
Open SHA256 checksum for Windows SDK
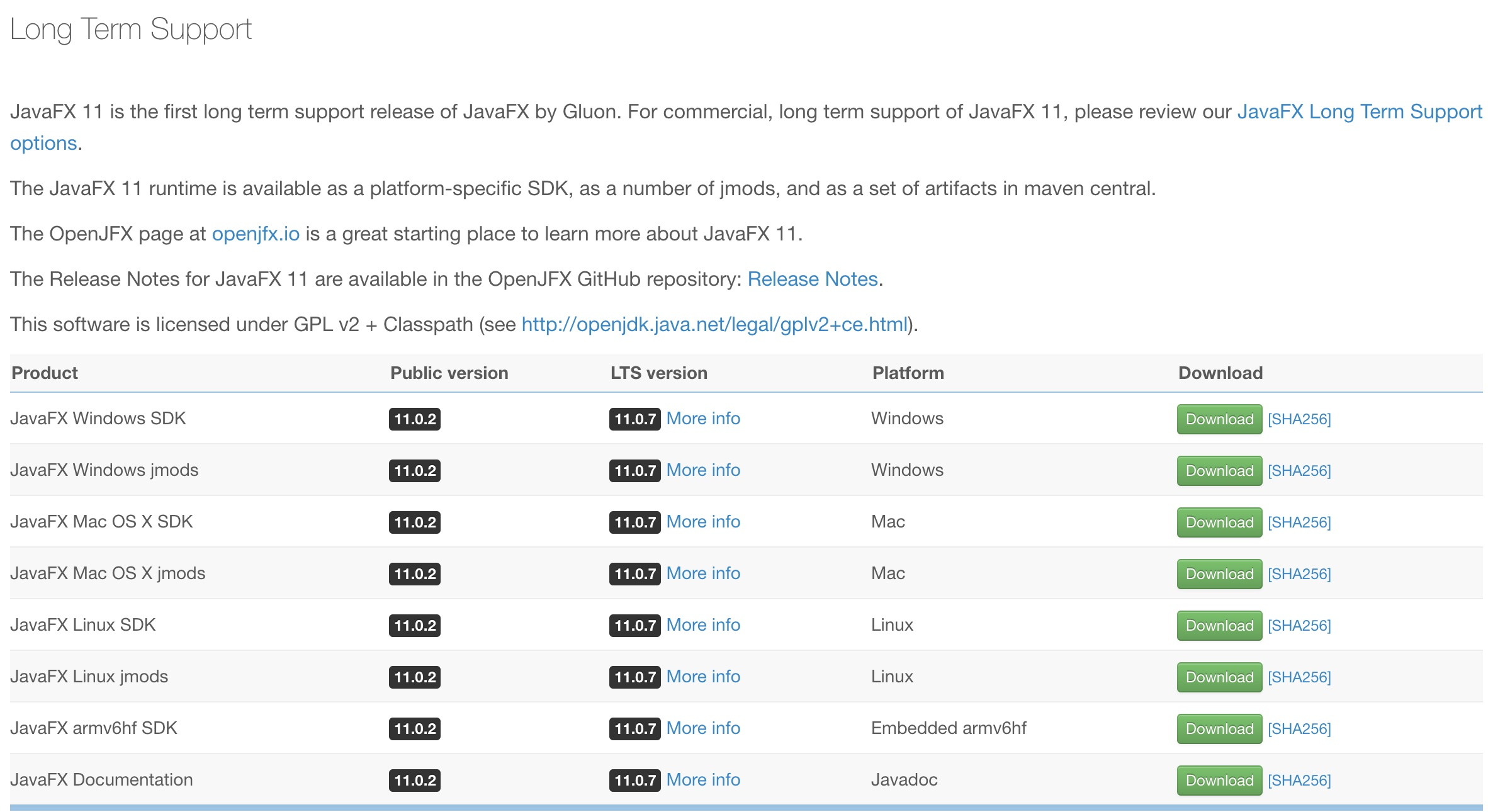[1299, 419]
